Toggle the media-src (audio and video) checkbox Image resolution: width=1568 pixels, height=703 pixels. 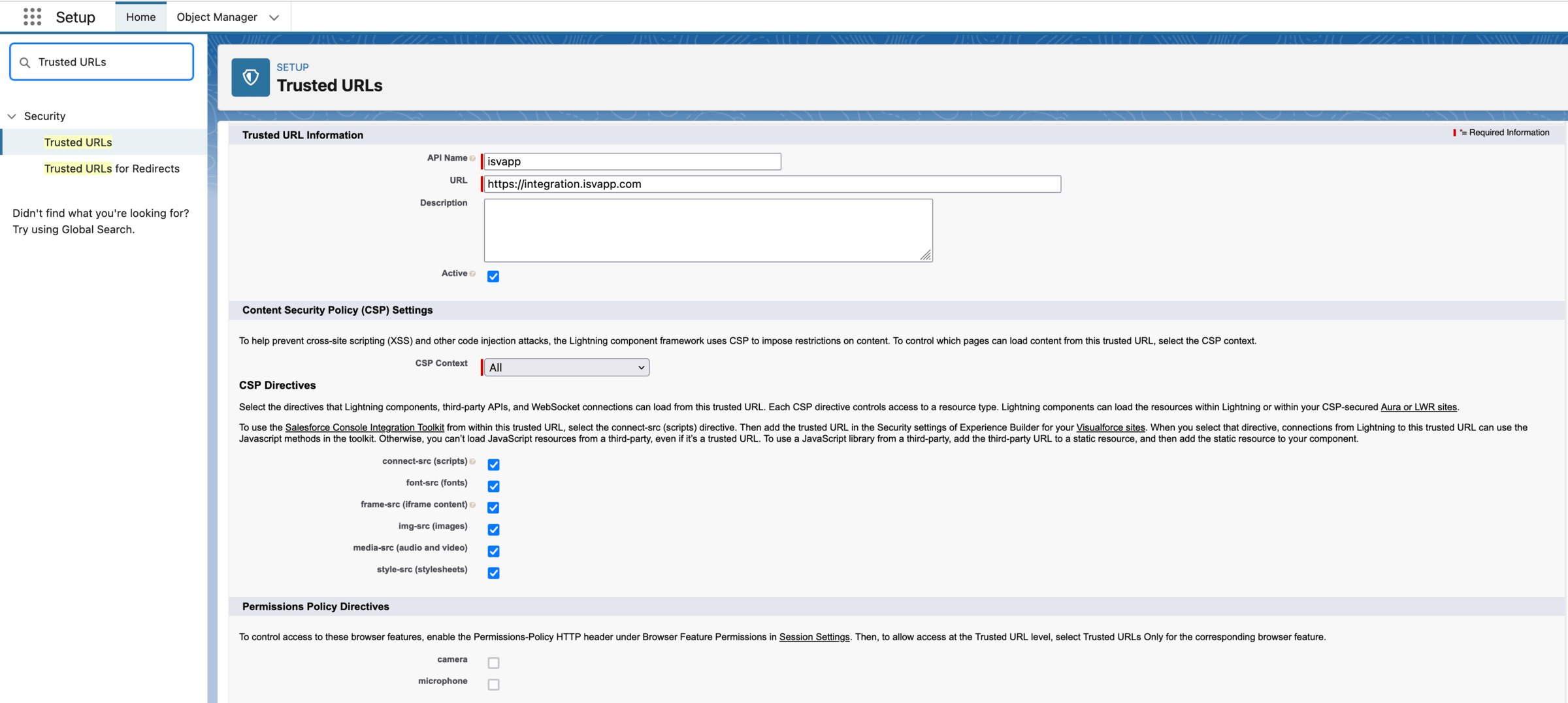(493, 551)
